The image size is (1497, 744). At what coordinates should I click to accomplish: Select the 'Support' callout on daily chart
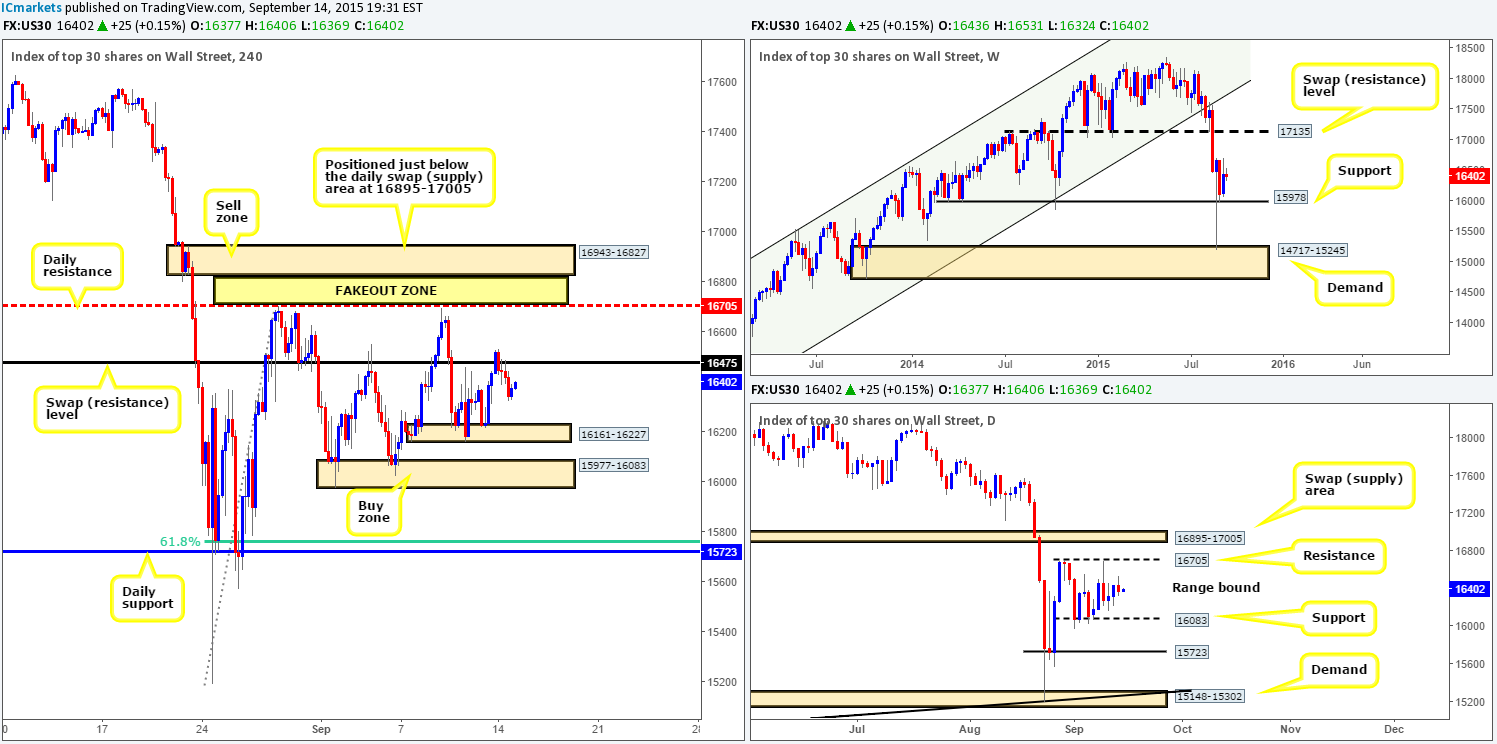[x=1339, y=617]
